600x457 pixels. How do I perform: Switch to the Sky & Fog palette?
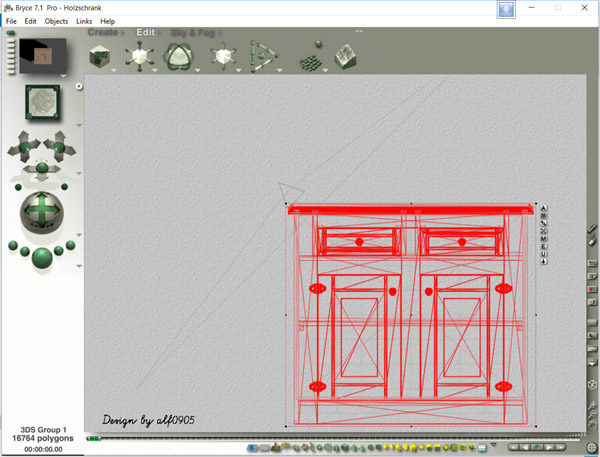click(193, 33)
